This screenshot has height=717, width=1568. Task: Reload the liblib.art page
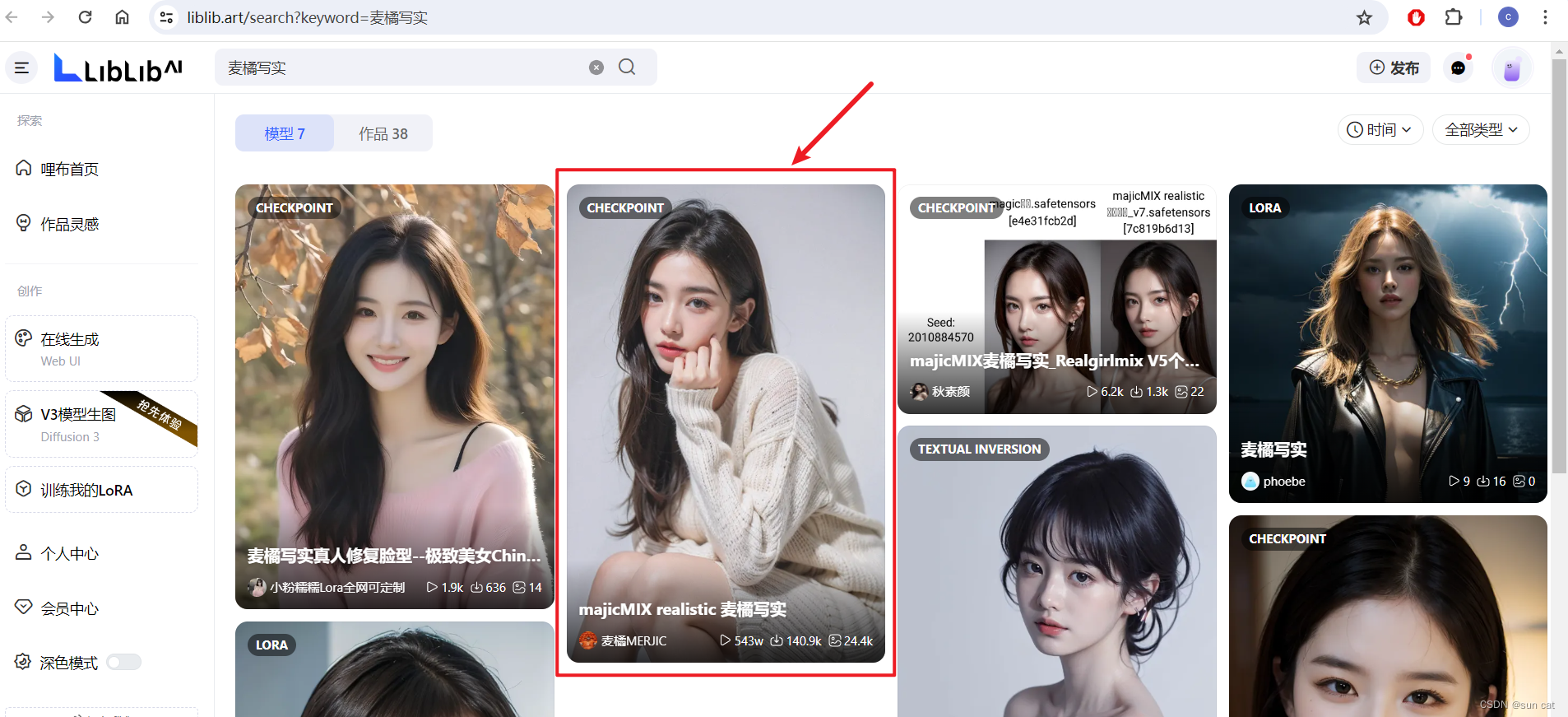tap(85, 17)
